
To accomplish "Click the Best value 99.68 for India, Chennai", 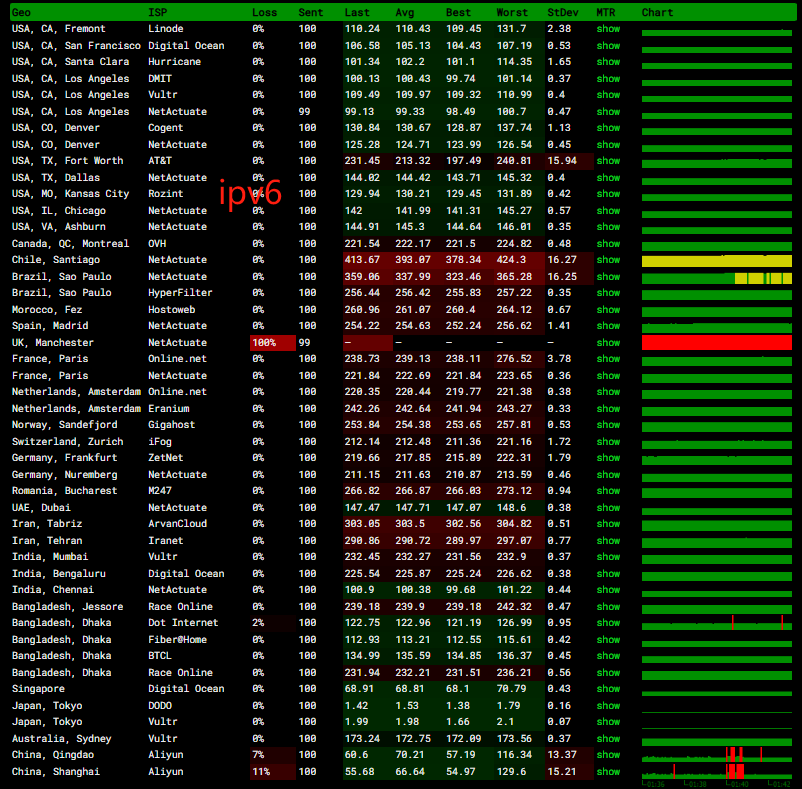I will 460,590.
